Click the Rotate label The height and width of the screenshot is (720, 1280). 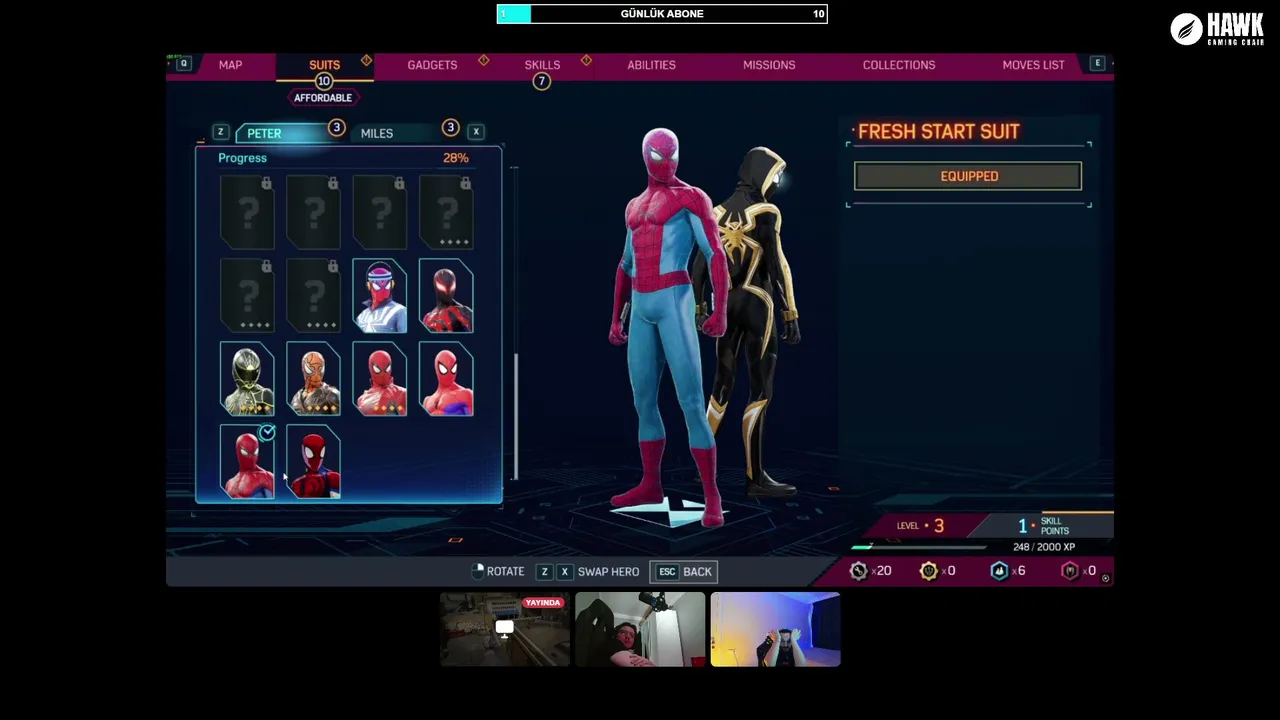(505, 572)
